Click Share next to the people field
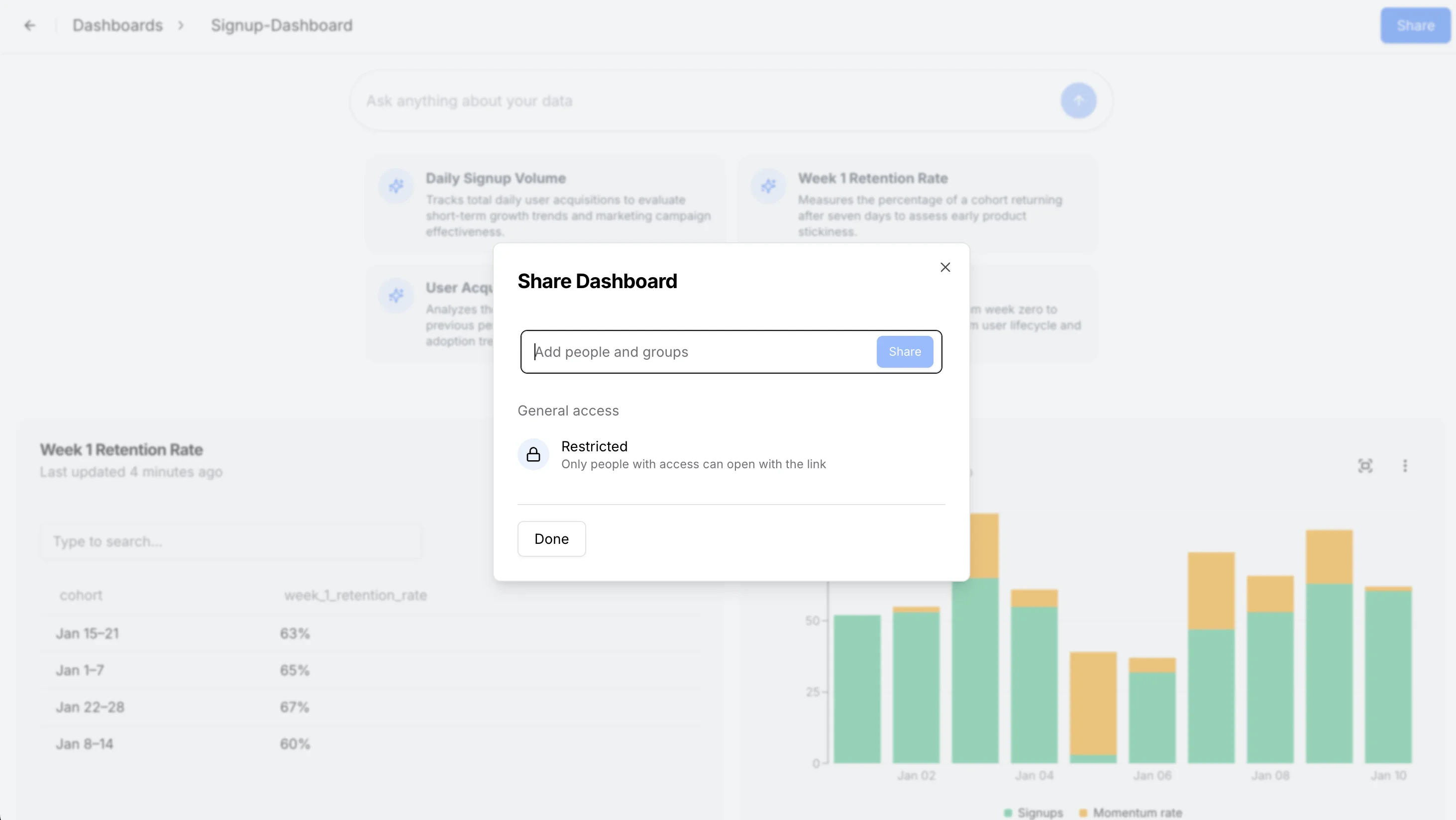This screenshot has width=1456, height=820. tap(904, 351)
